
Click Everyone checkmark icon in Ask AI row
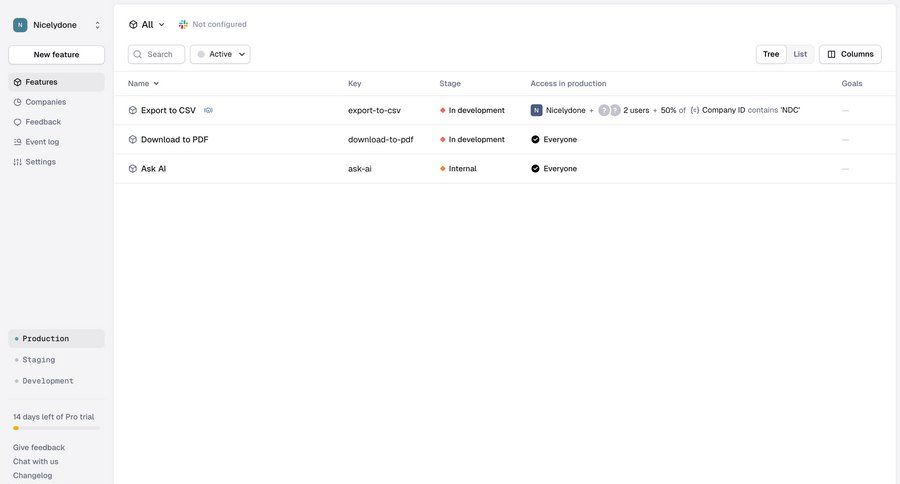(535, 169)
